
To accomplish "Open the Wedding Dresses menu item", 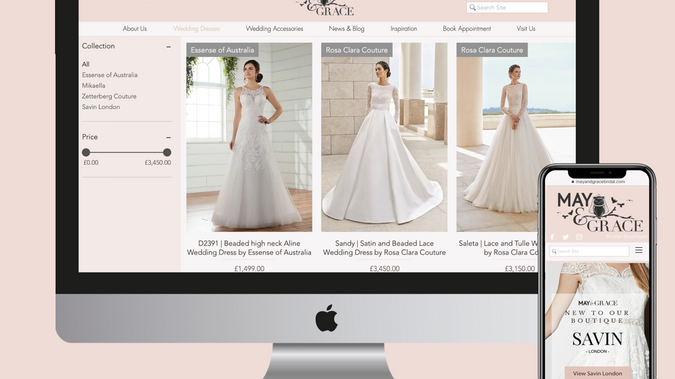I will coord(196,29).
